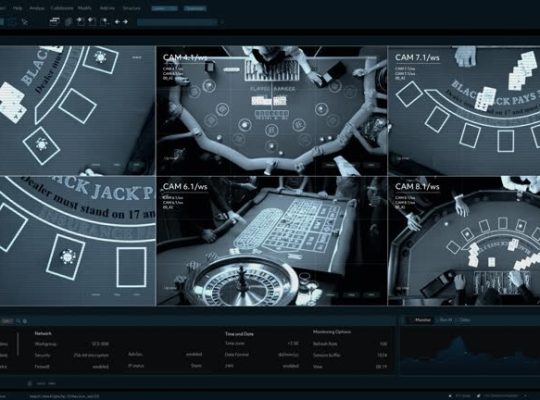Viewport: 540px width, 400px height.
Task: Click the Date Format row label
Action: coord(237,354)
